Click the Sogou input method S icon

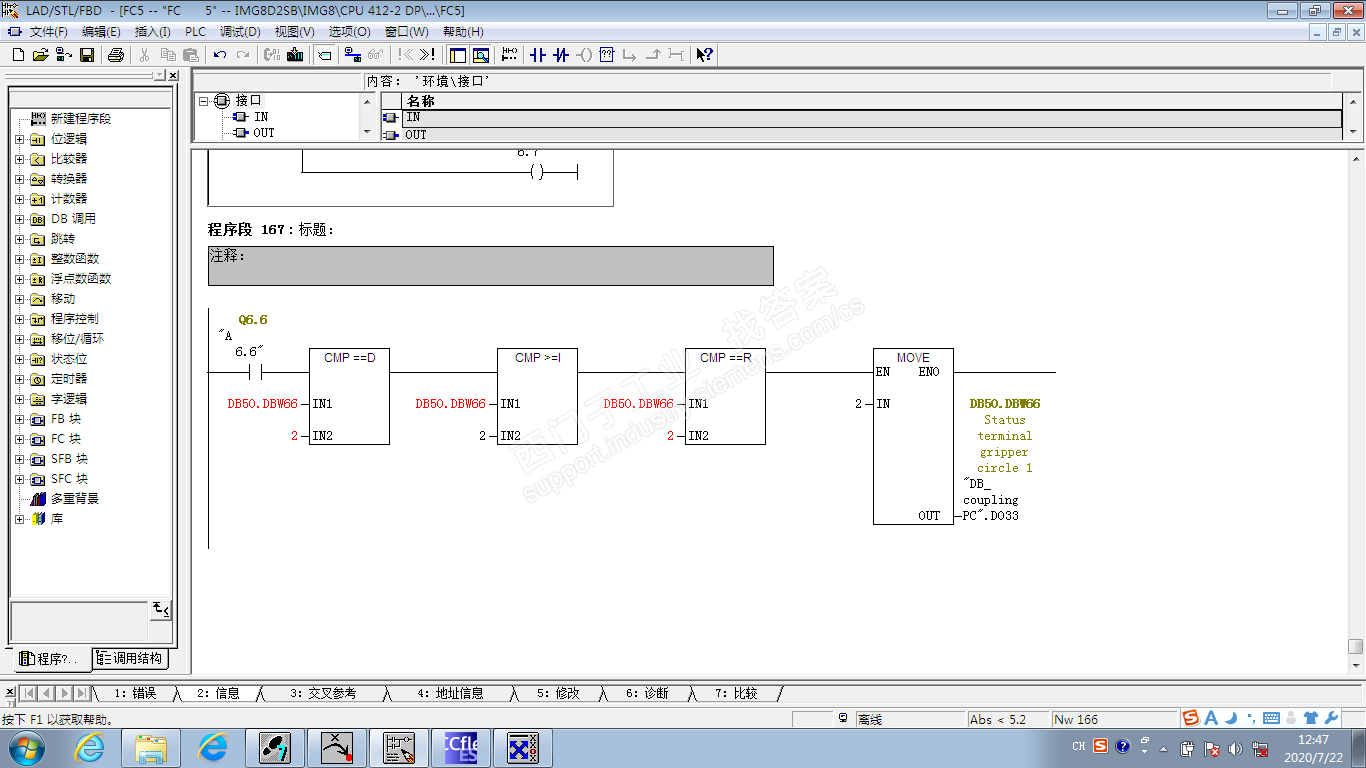[1190, 718]
